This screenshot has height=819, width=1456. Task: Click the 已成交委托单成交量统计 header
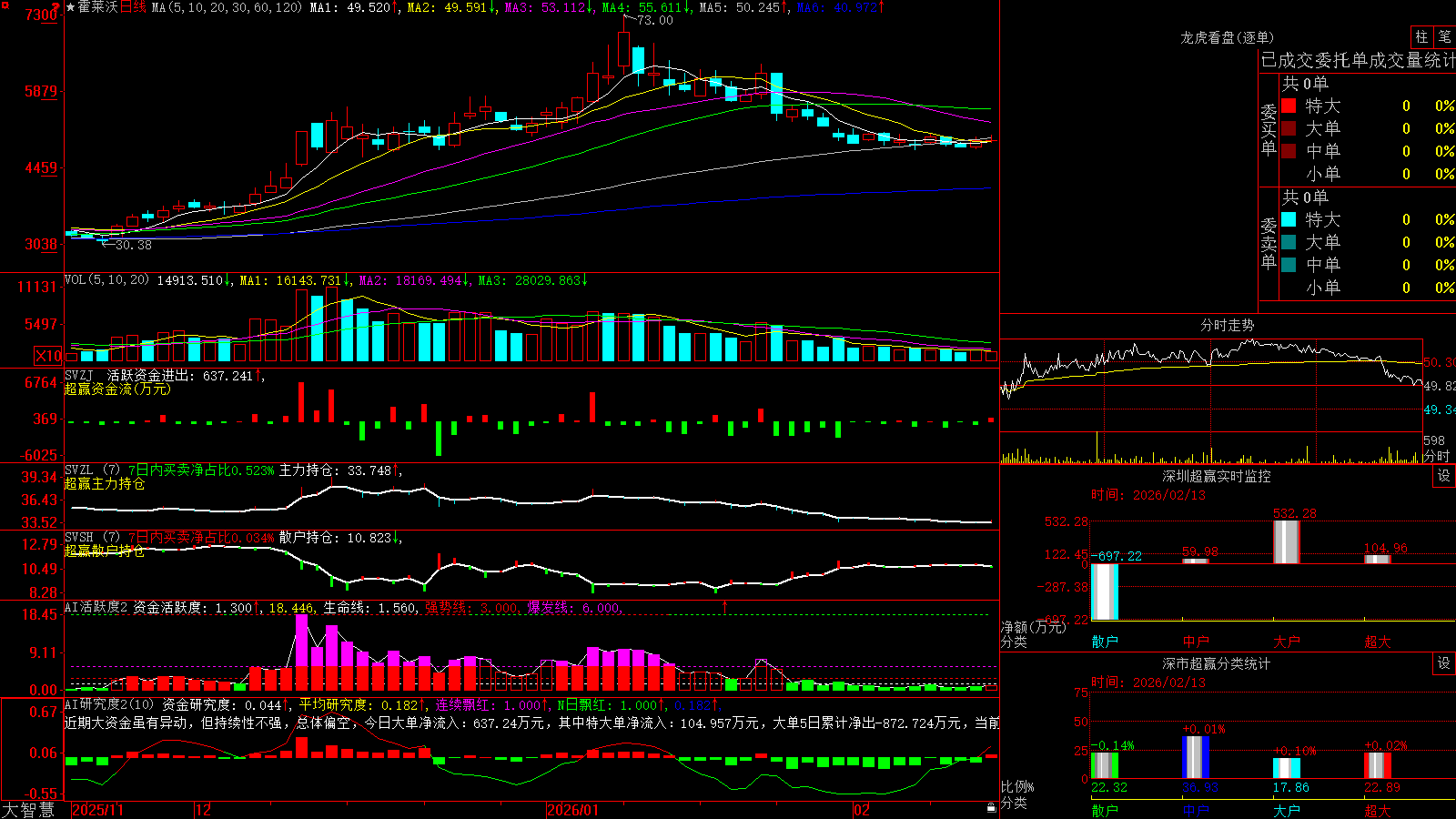(1358, 60)
